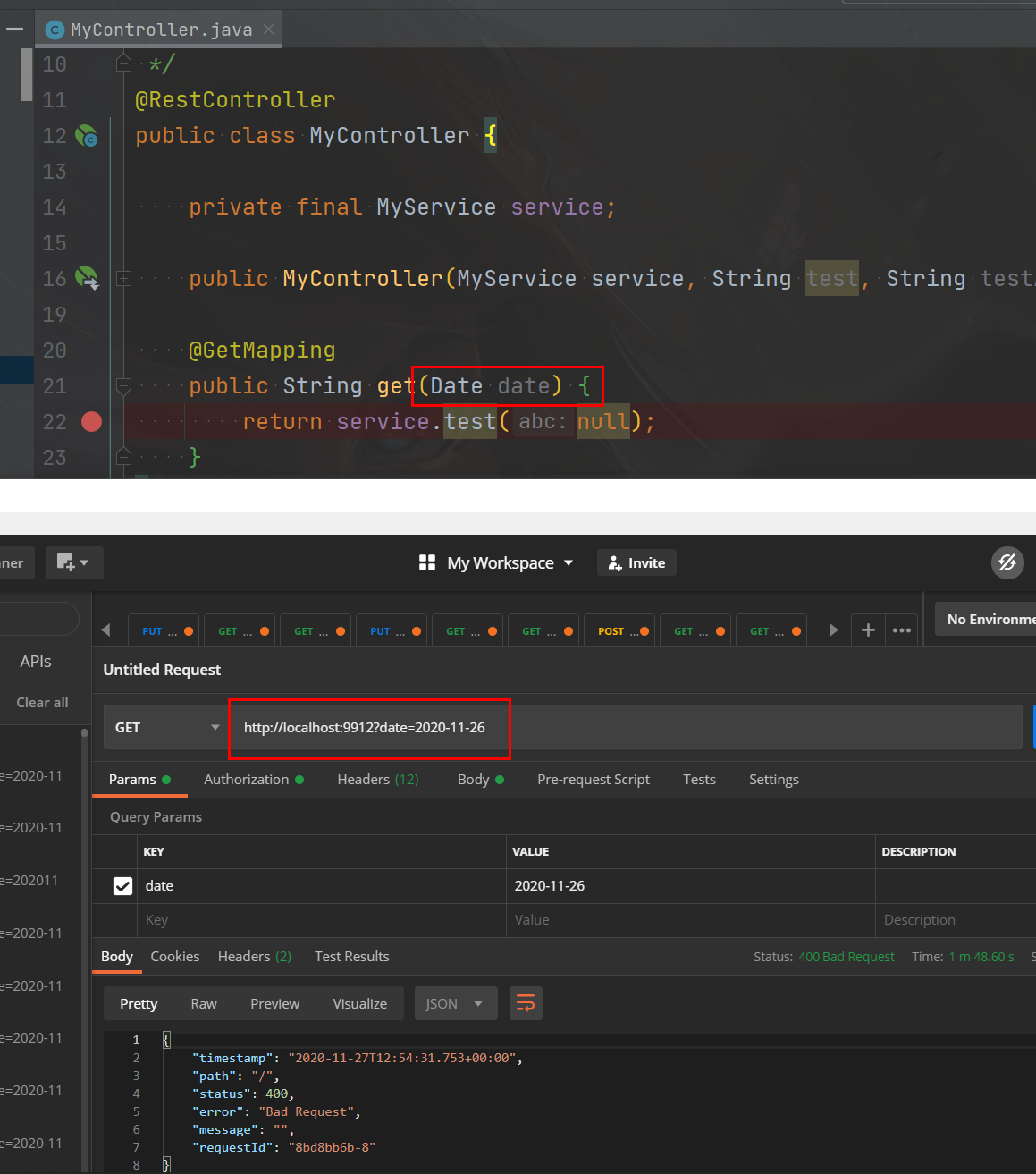Click the MyService type on line 14
Screen dimensions: 1036x1174
(x=436, y=207)
